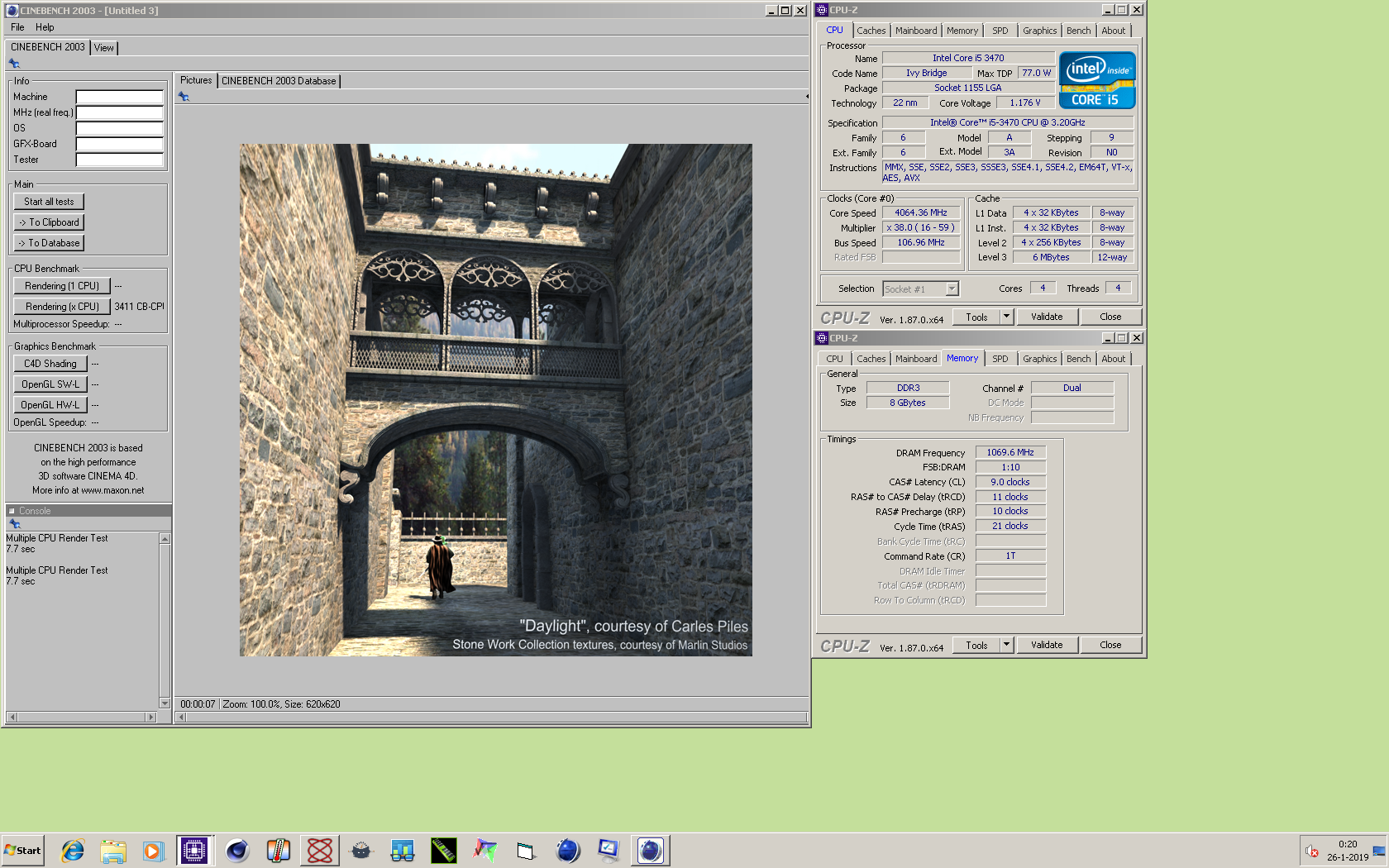Open the Cinema 4D sphere taskbar icon

point(237,850)
